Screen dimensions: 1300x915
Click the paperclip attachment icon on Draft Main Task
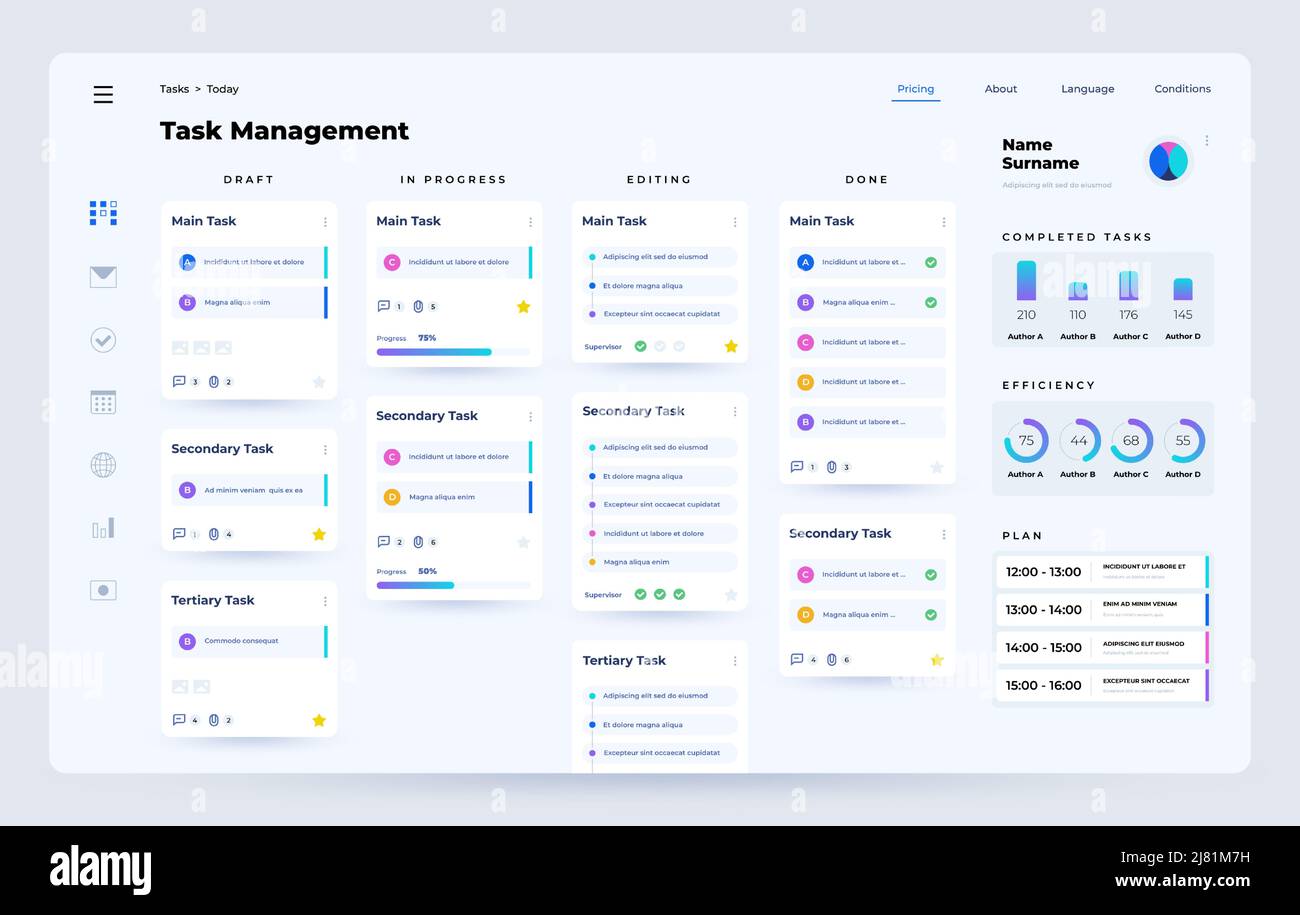click(212, 381)
